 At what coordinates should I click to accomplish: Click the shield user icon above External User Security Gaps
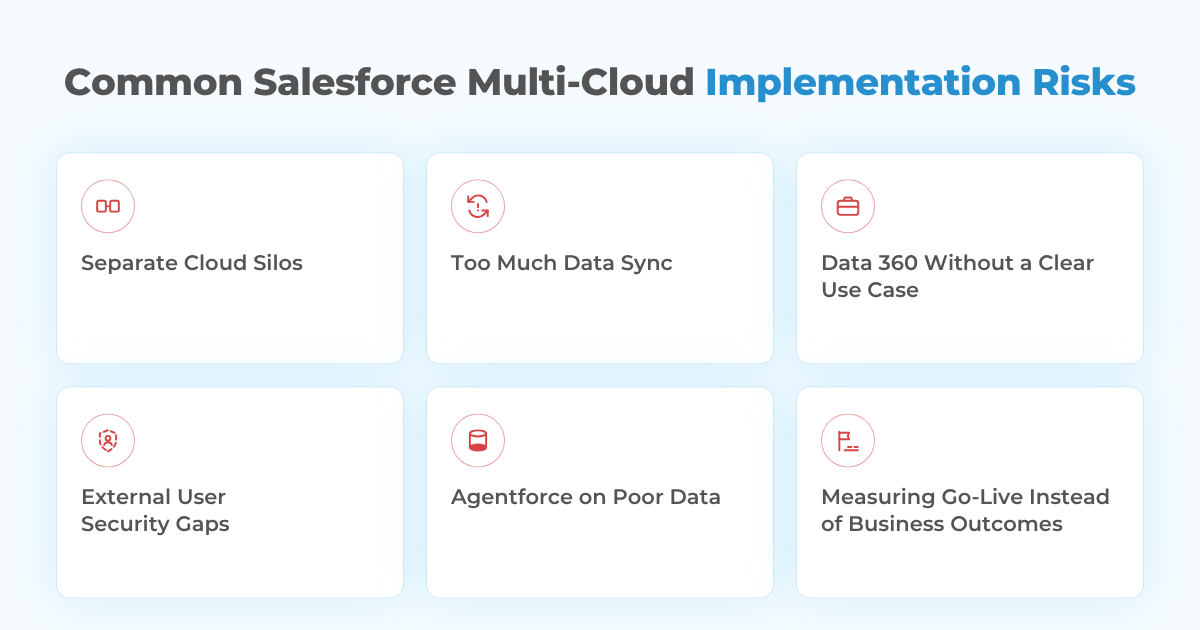point(108,440)
